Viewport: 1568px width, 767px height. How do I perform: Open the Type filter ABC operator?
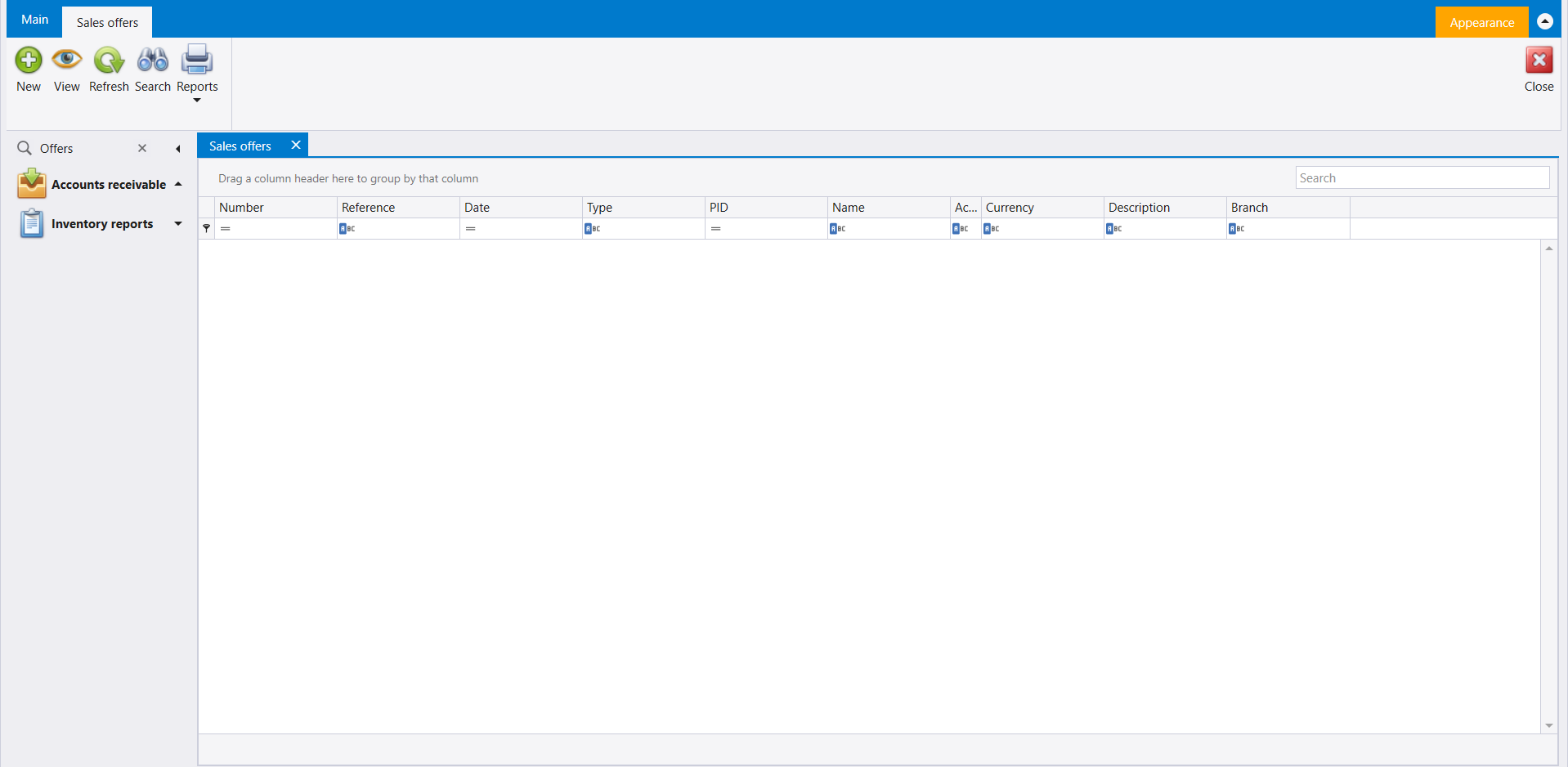click(592, 229)
